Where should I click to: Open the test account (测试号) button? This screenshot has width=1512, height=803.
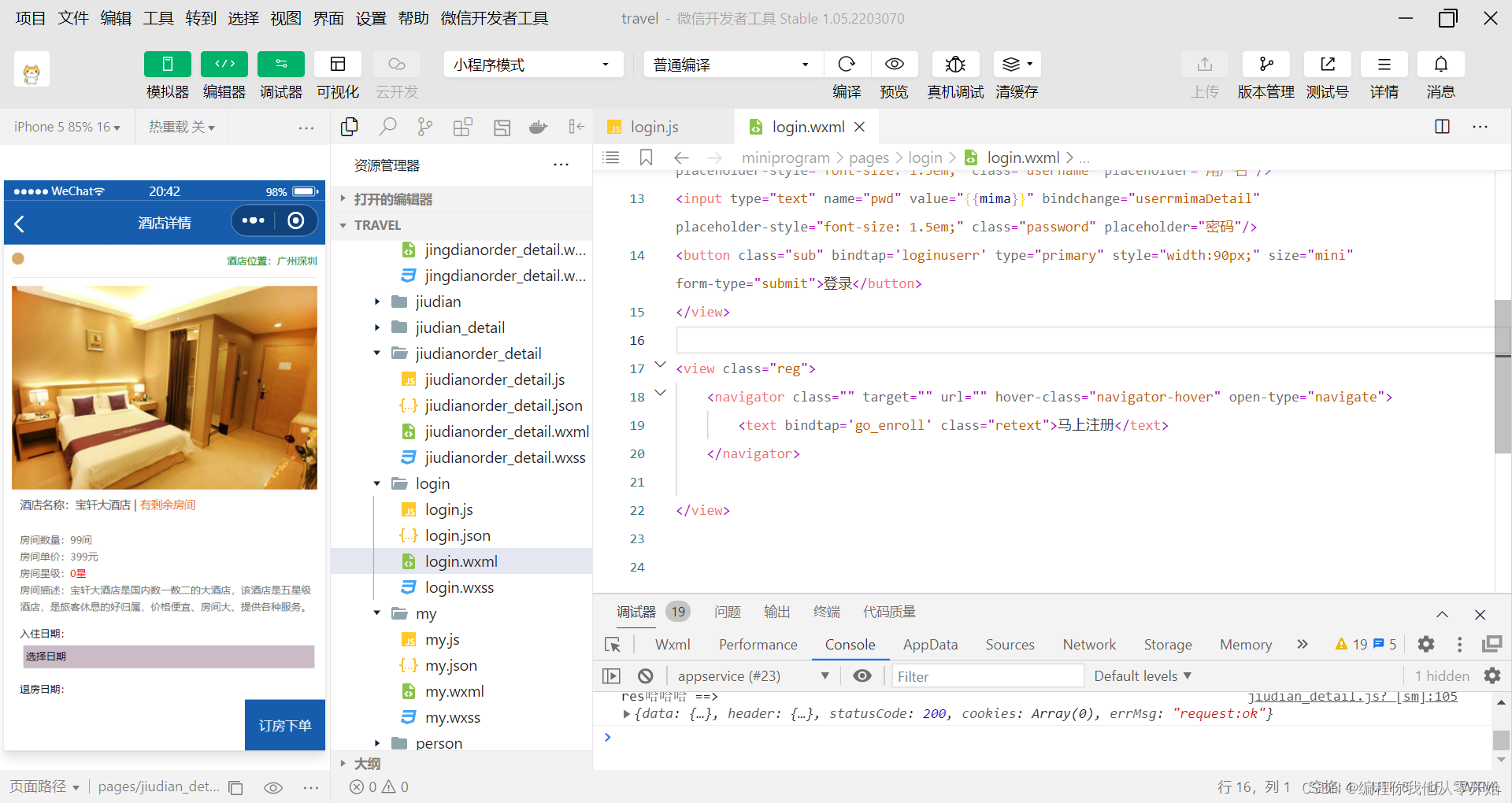1328,65
